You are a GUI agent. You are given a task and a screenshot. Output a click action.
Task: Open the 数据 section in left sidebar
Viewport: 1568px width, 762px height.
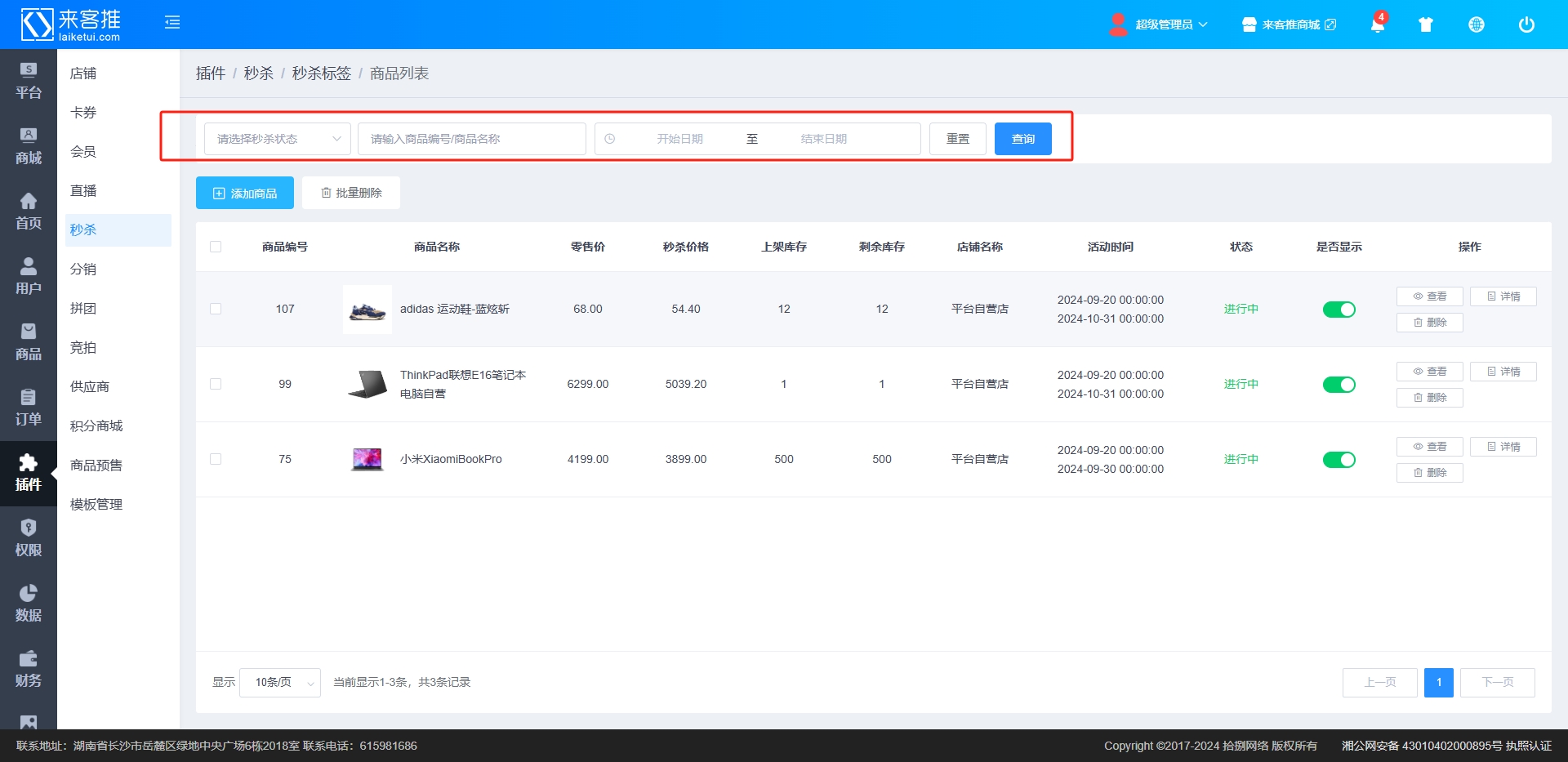28,604
